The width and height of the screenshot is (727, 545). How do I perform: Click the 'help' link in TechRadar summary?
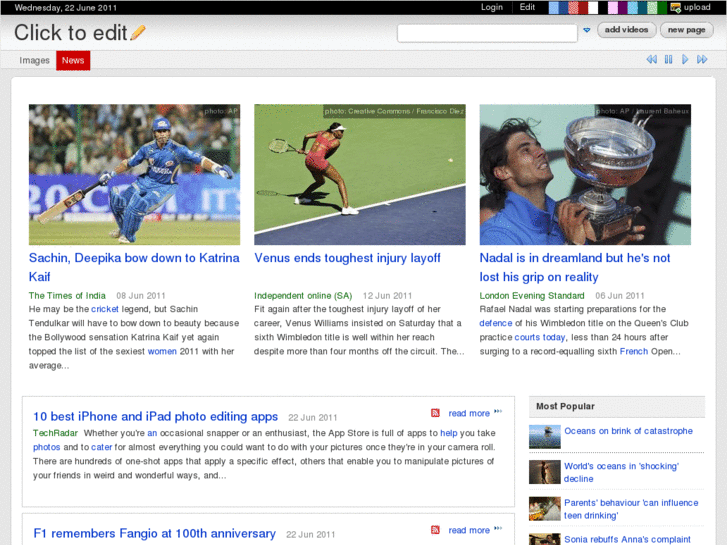[x=448, y=433]
